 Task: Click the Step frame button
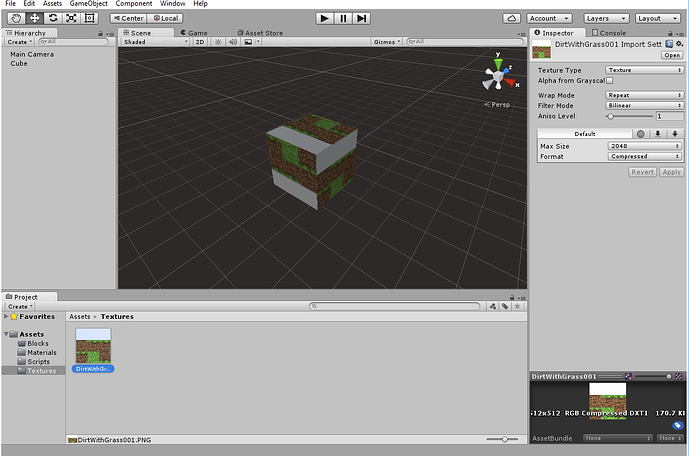click(361, 18)
